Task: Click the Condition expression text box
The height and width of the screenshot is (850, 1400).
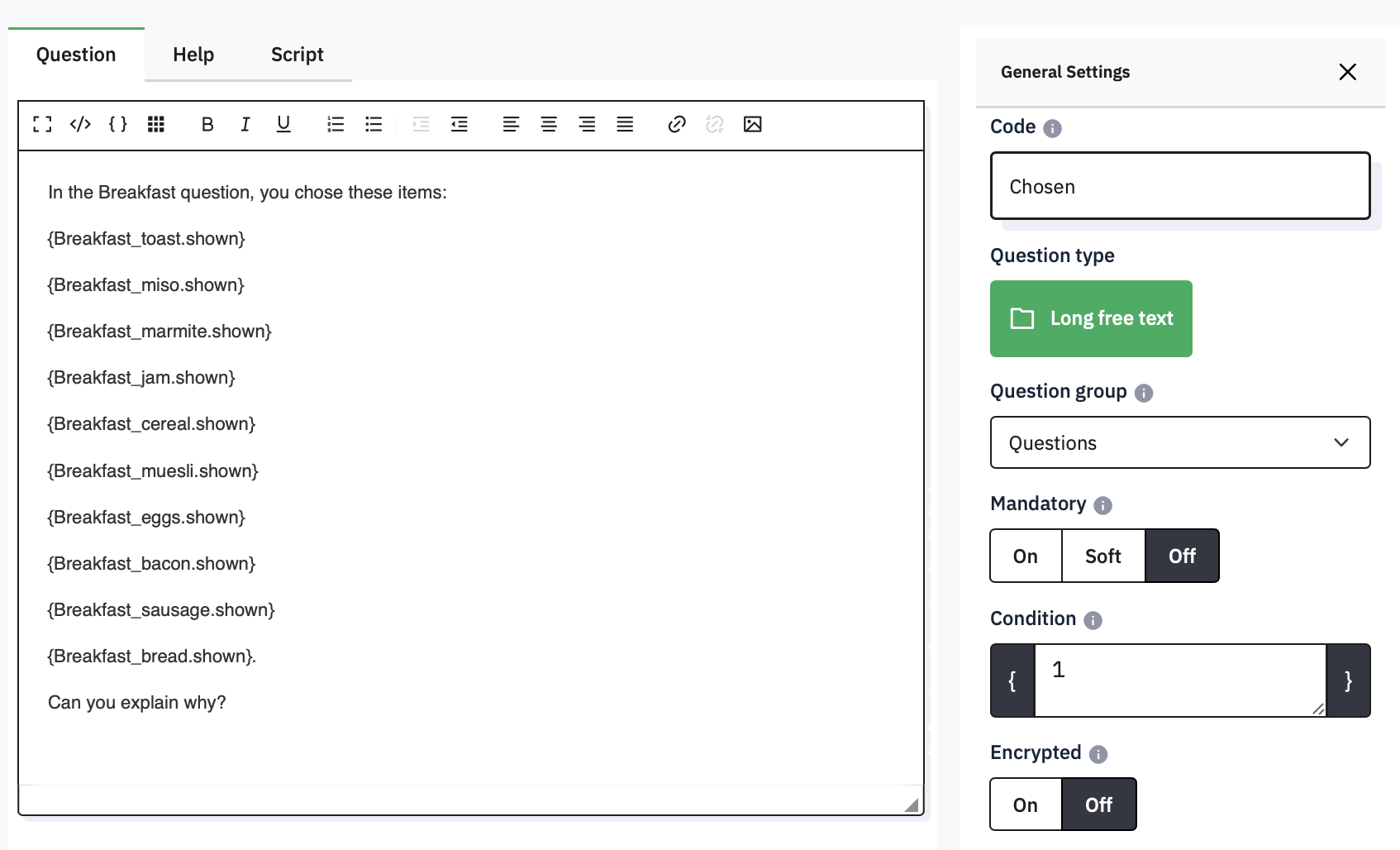Action: pos(1179,680)
